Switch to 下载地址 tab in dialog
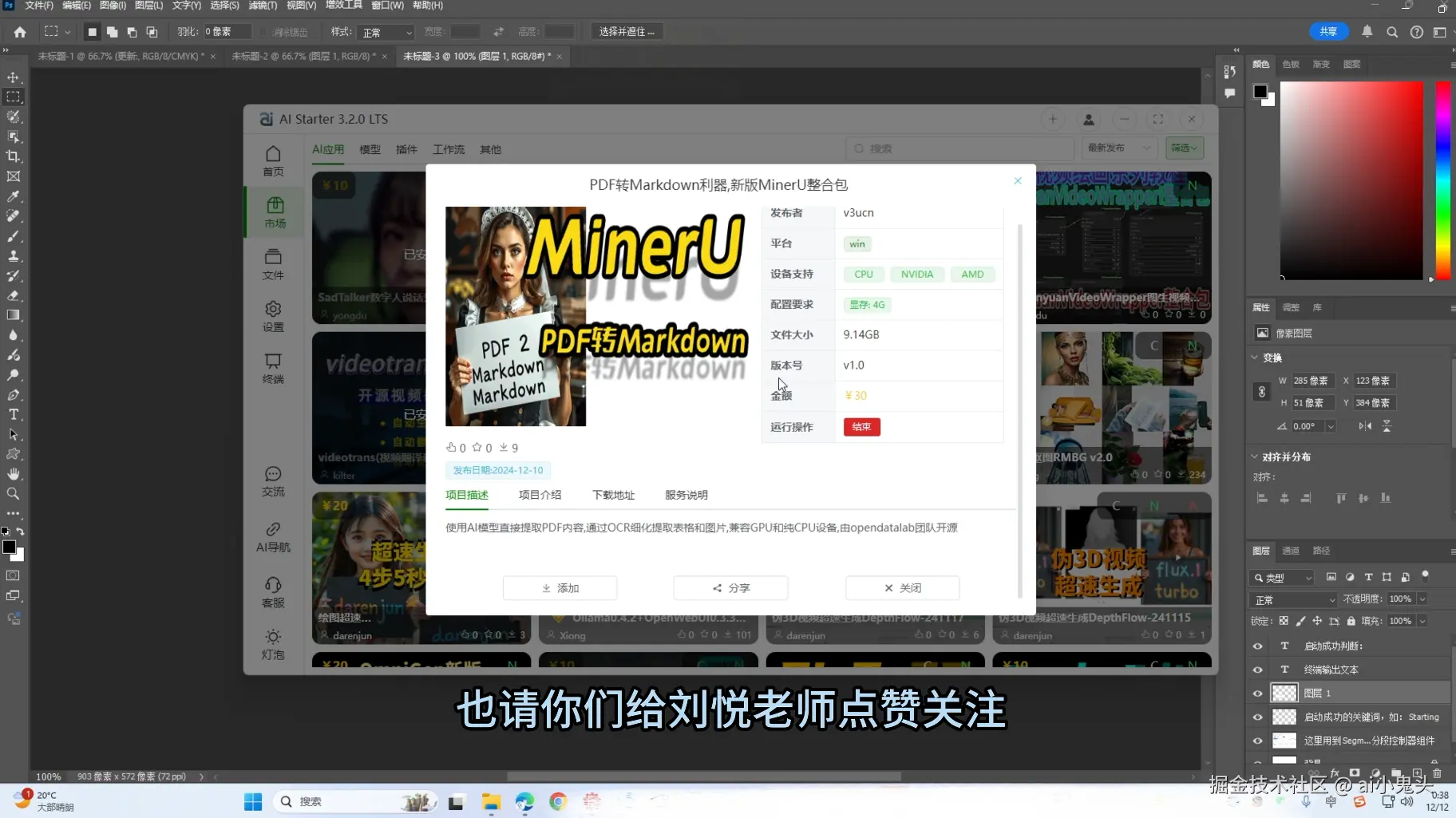Screen dimensions: 1456x818 613,495
